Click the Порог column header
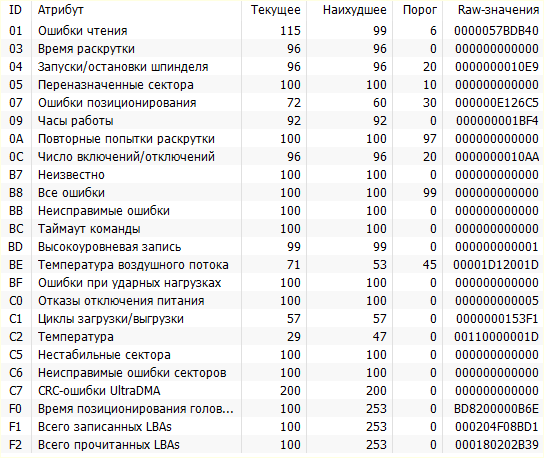The image size is (544, 458). 418,10
